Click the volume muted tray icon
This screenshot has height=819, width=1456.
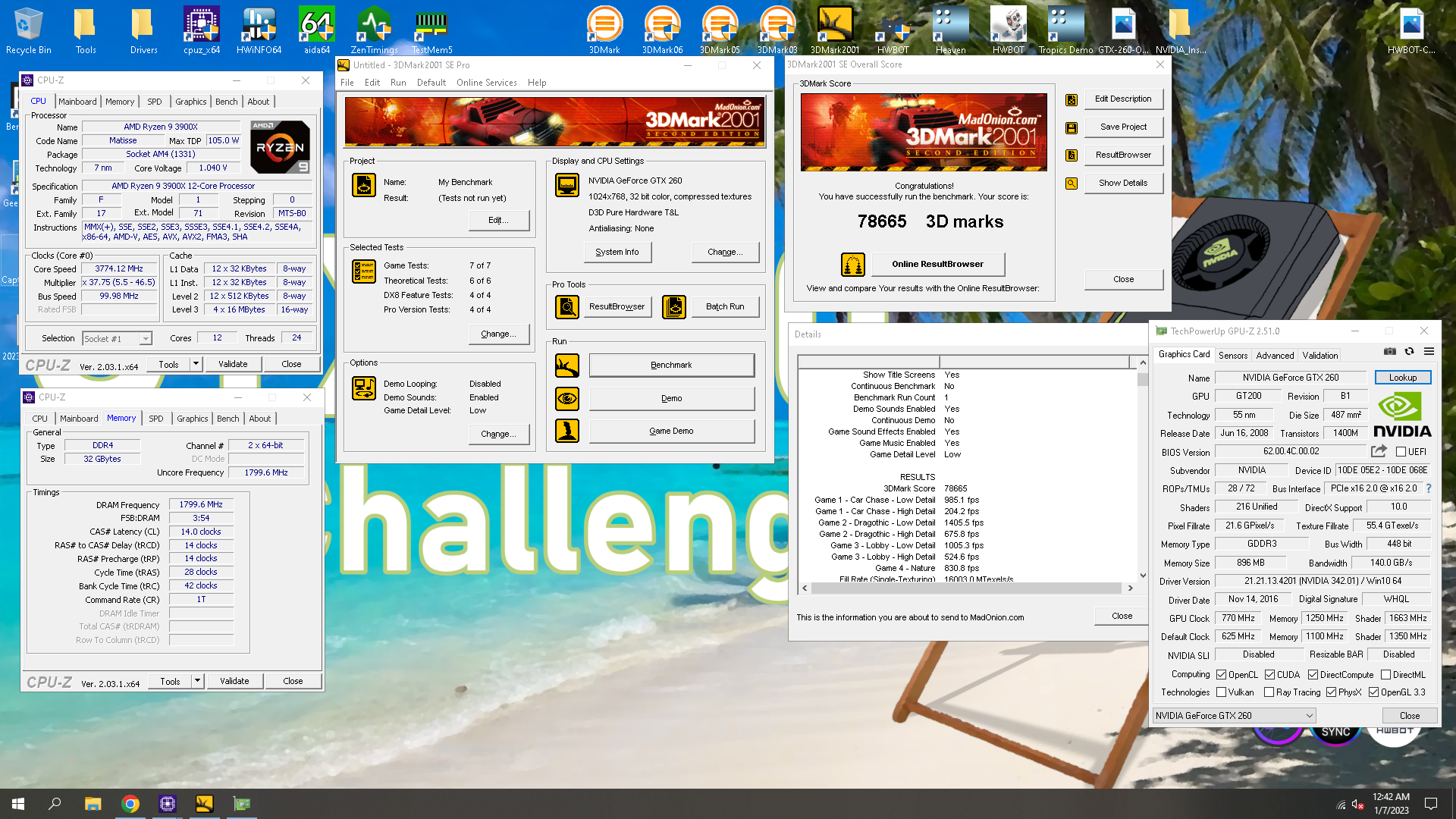coord(1357,804)
